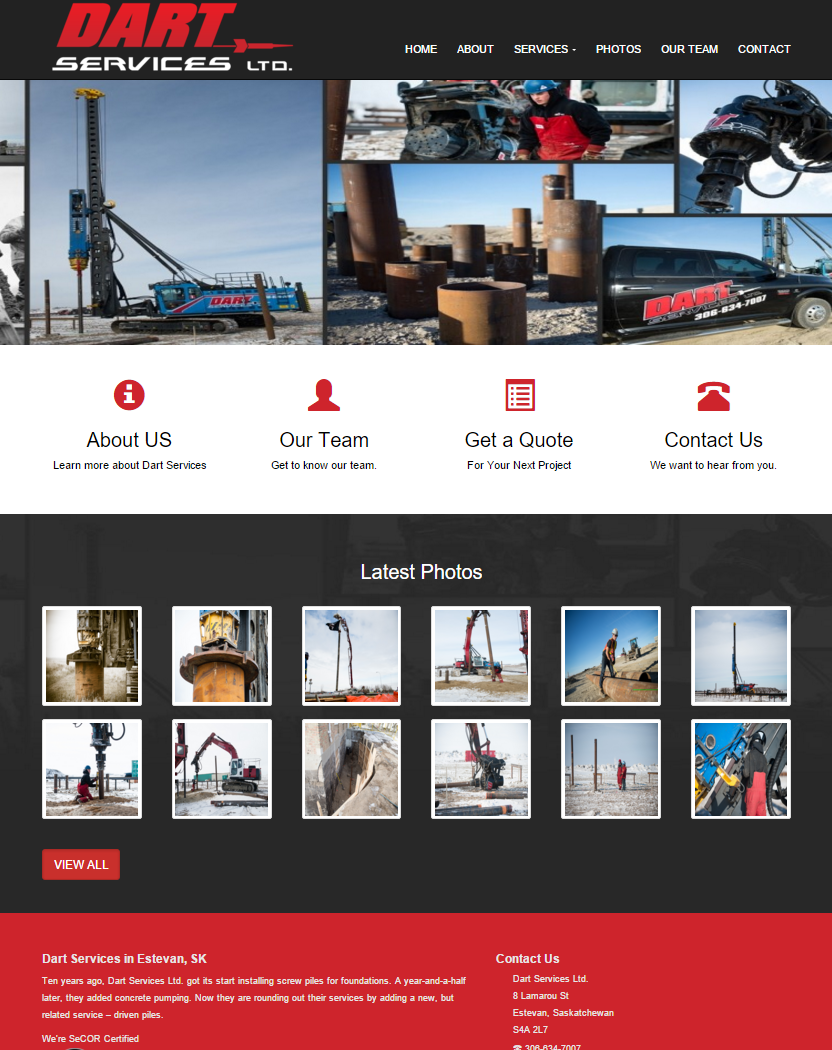Click the hero banner collage image
The width and height of the screenshot is (832, 1050).
[416, 212]
